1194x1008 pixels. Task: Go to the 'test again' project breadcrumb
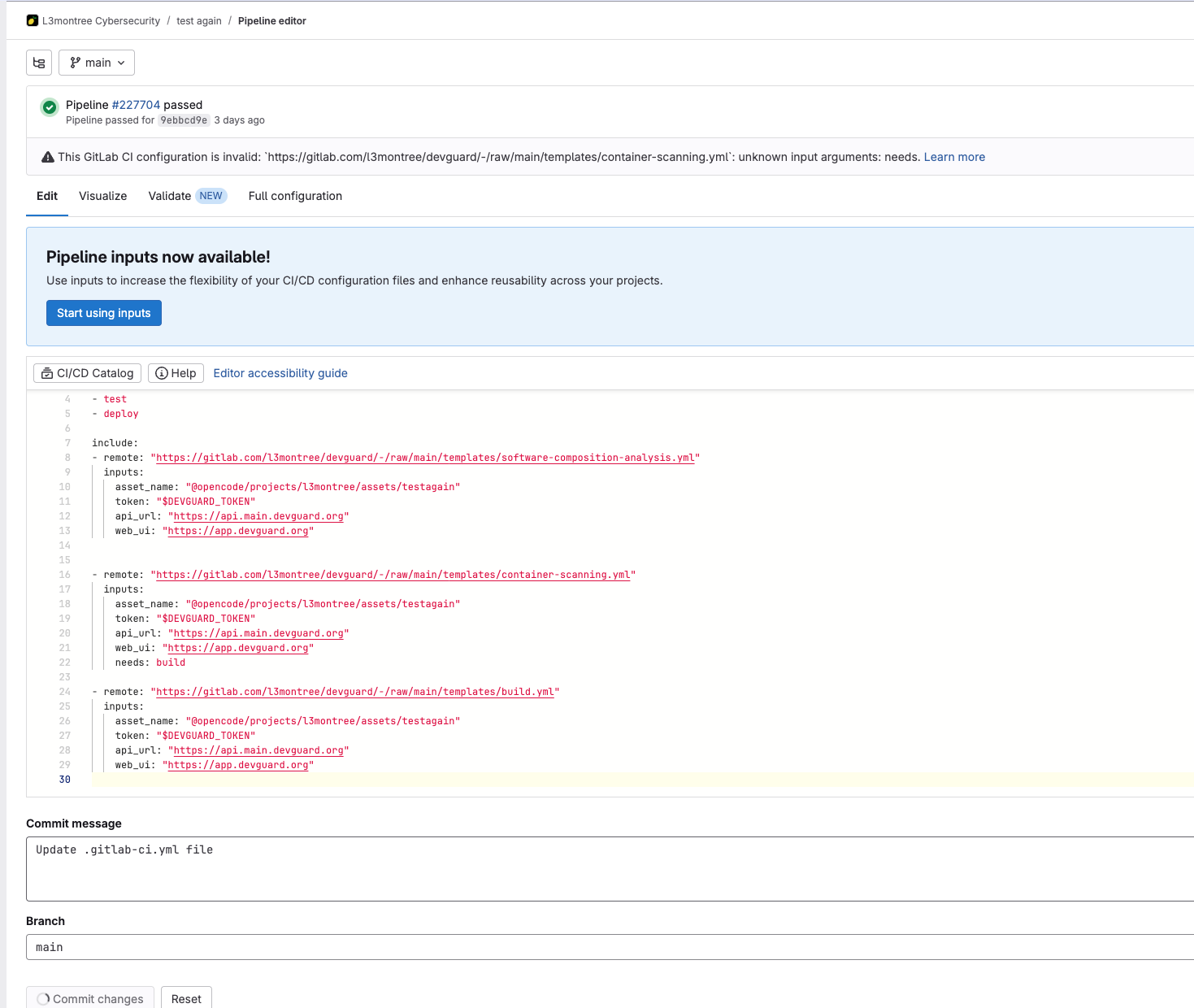tap(199, 21)
